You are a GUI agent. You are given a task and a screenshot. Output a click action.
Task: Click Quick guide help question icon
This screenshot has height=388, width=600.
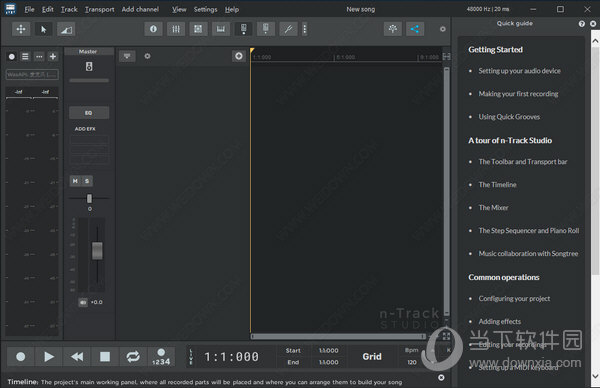coord(582,24)
